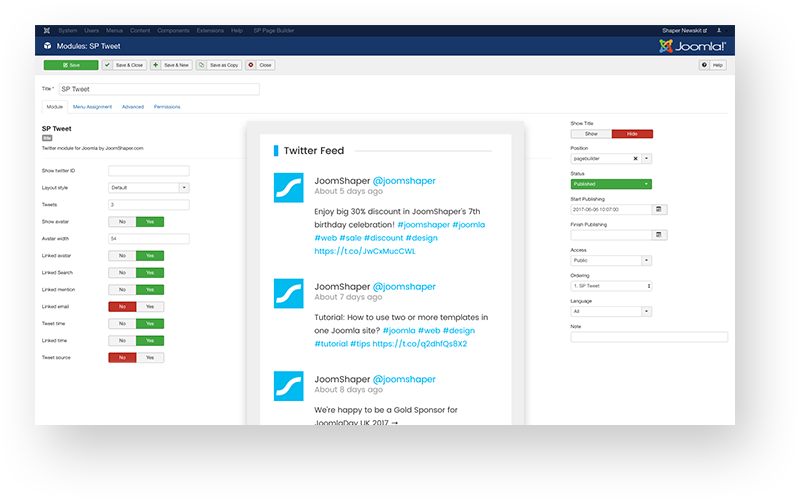Open the Access dropdown set to Public
This screenshot has height=498, width=798.
pyautogui.click(x=611, y=260)
